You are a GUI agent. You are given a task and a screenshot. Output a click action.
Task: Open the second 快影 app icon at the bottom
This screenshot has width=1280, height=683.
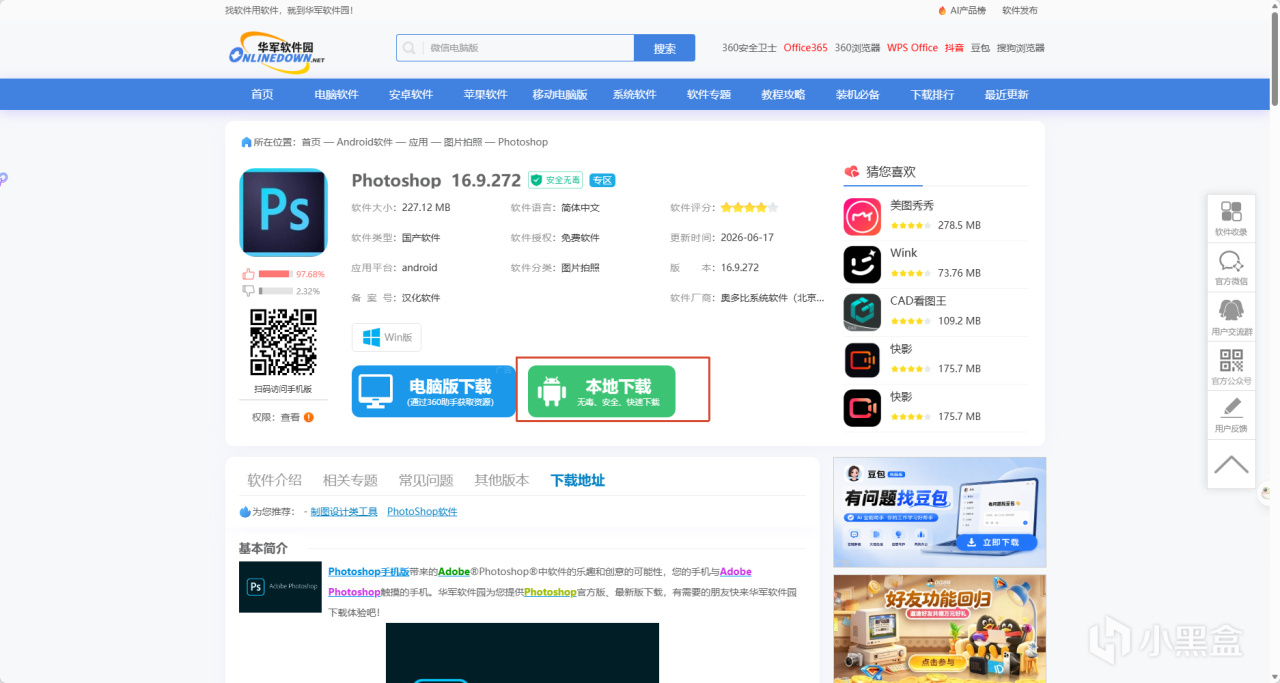[x=862, y=408]
